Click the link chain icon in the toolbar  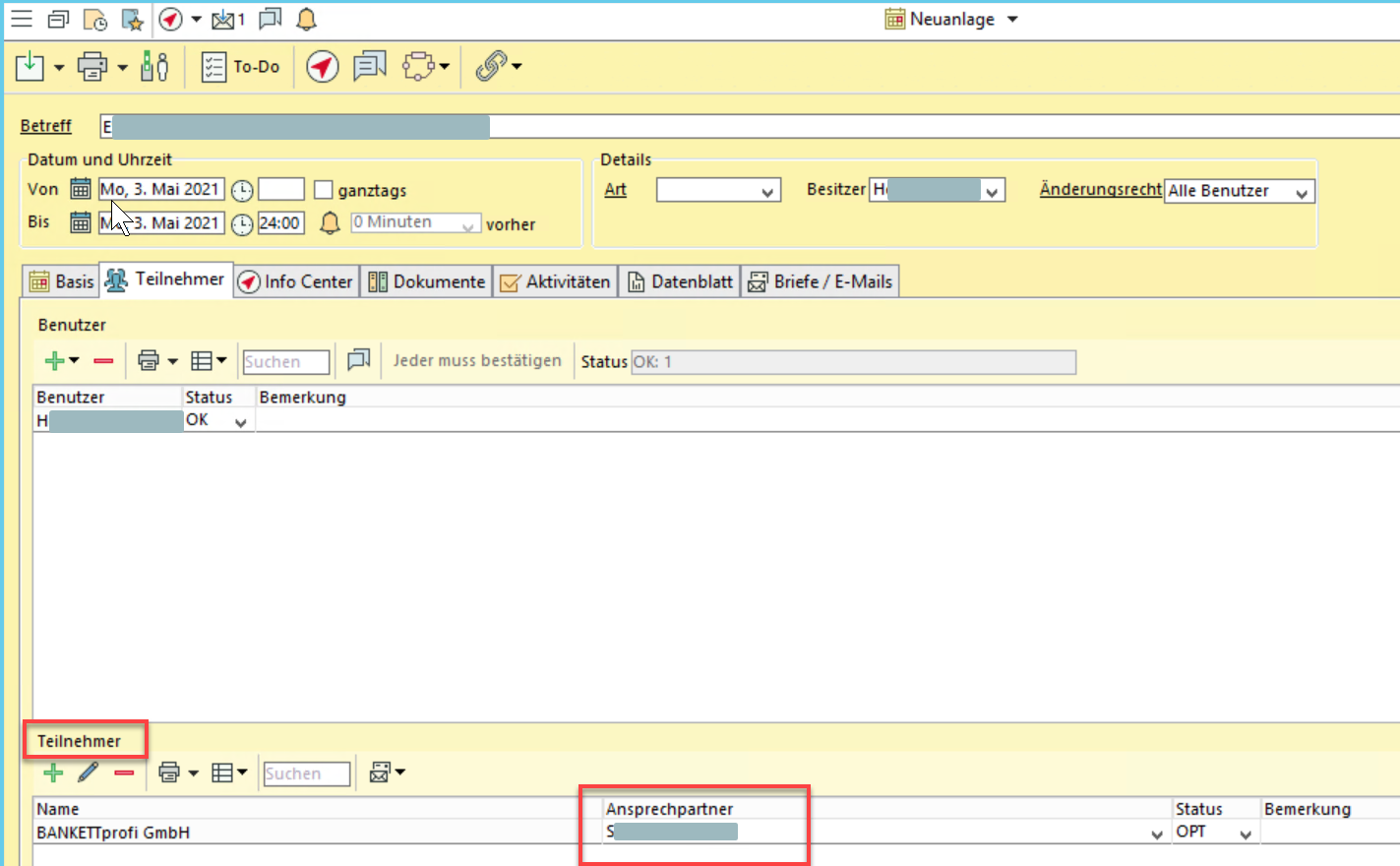click(x=490, y=67)
